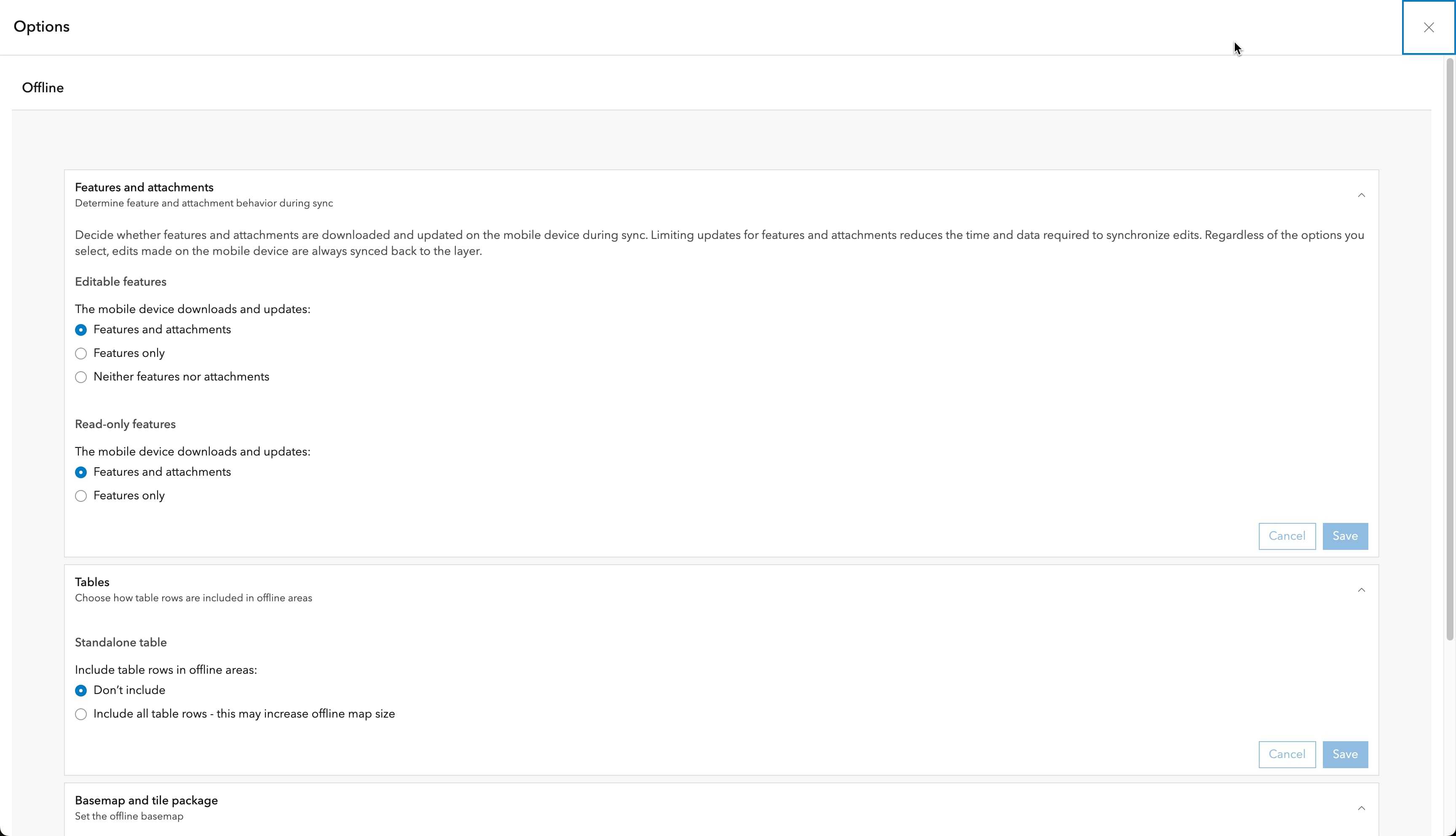The width and height of the screenshot is (1456, 836).
Task: Select Neither features nor attachments option
Action: tap(81, 377)
